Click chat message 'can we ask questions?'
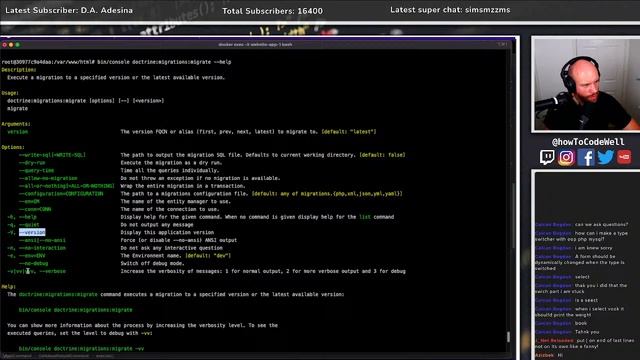The width and height of the screenshot is (640, 360). (601, 224)
